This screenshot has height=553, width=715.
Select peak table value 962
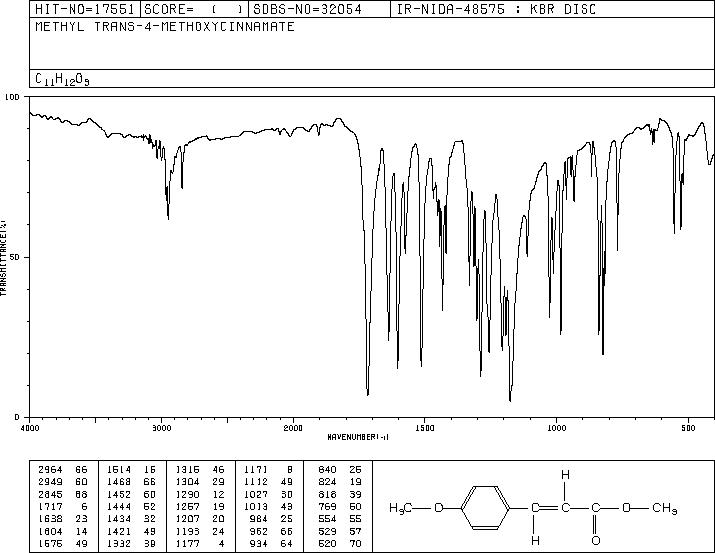pos(259,531)
